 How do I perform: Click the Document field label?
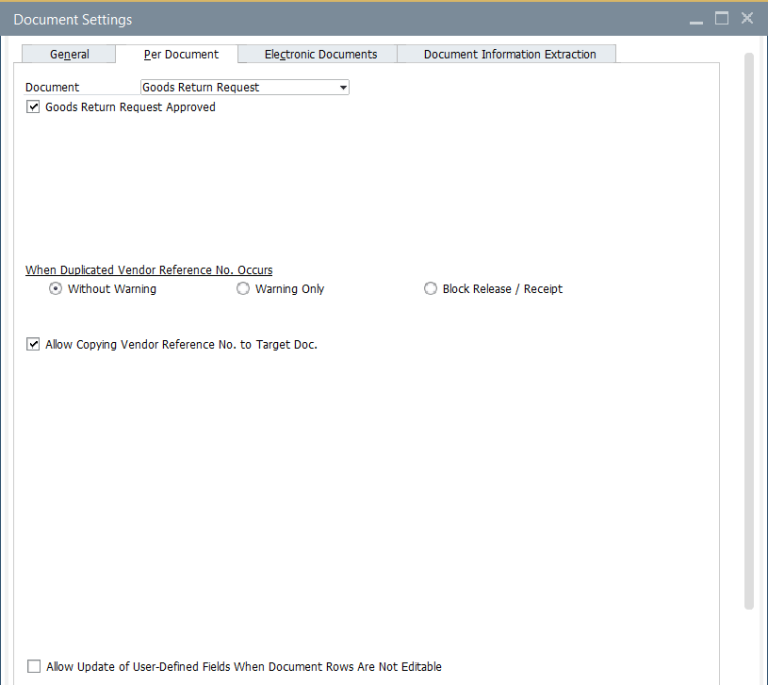[x=52, y=88]
